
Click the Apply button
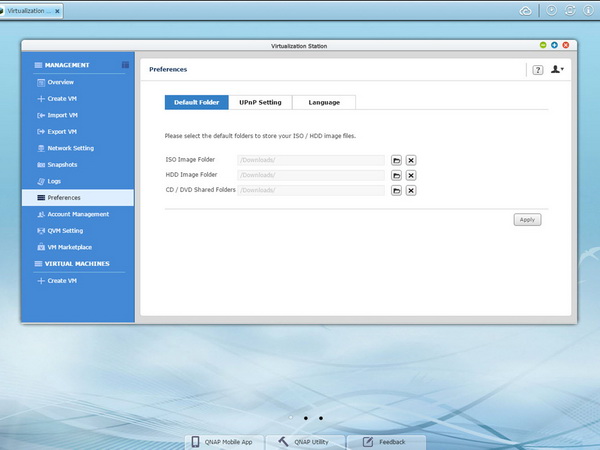pyautogui.click(x=527, y=220)
